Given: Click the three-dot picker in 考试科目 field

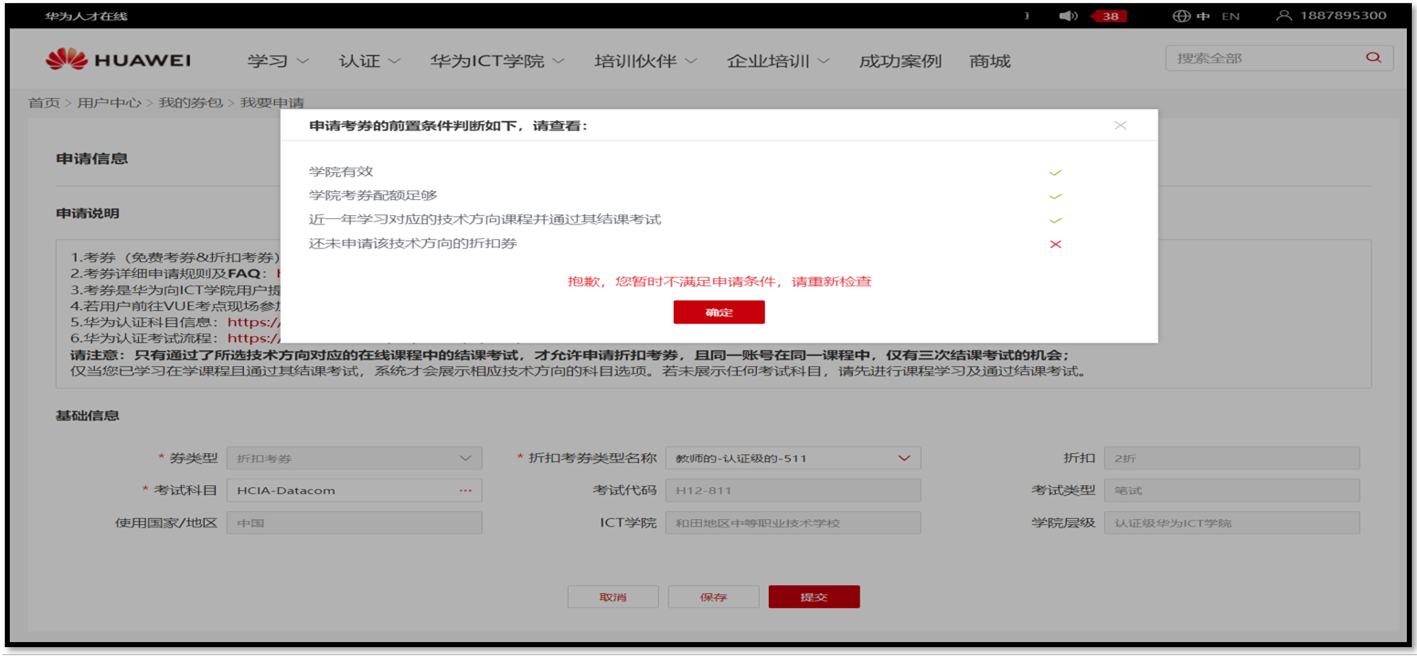Looking at the screenshot, I should (x=465, y=491).
